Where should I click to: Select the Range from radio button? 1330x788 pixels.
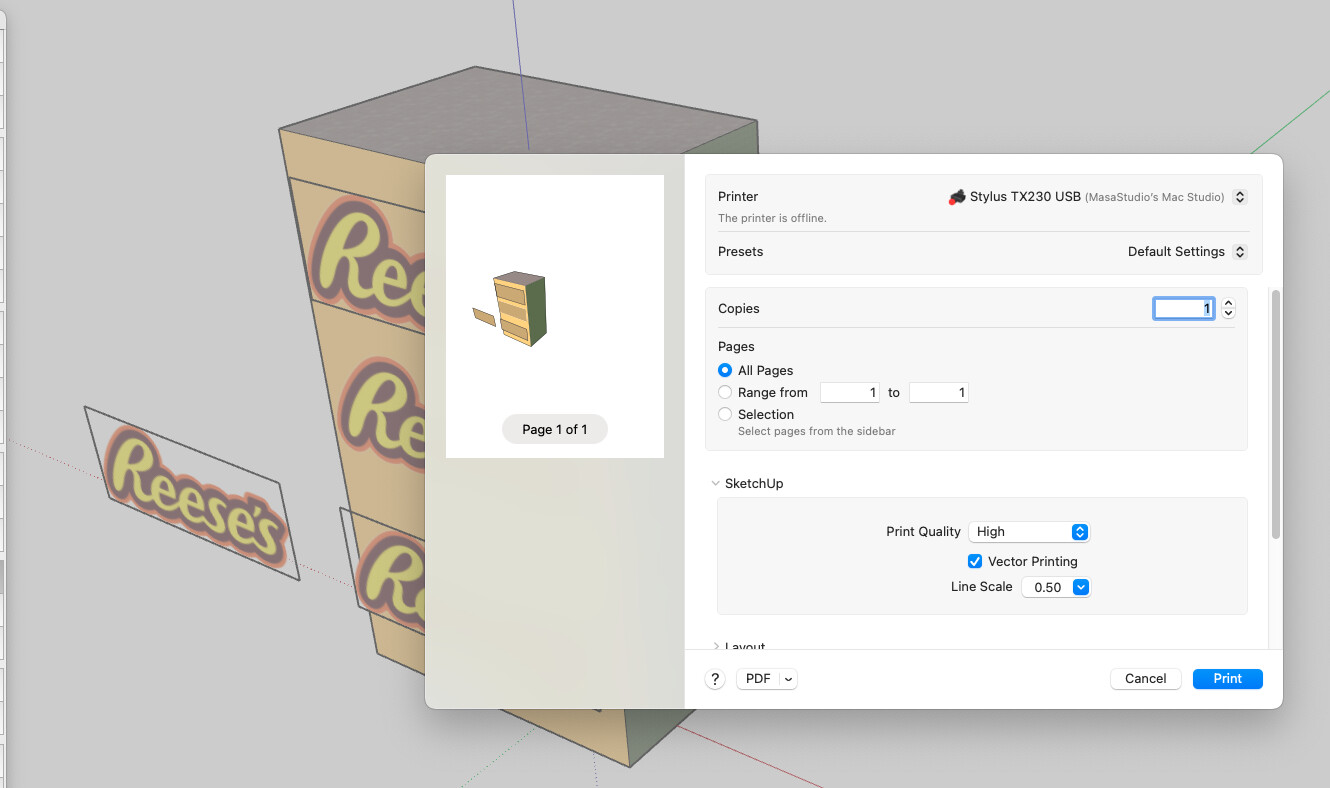[x=725, y=392]
